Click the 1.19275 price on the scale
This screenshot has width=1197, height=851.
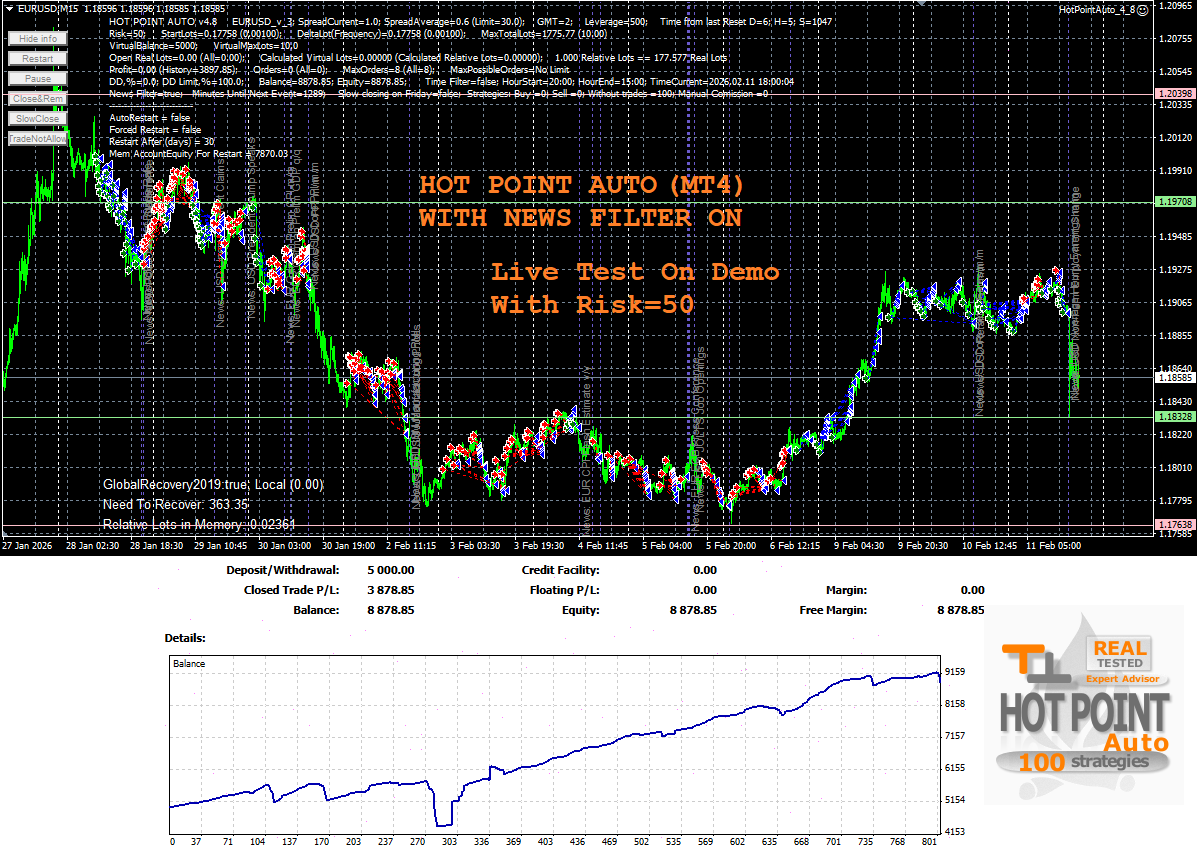pos(1176,269)
